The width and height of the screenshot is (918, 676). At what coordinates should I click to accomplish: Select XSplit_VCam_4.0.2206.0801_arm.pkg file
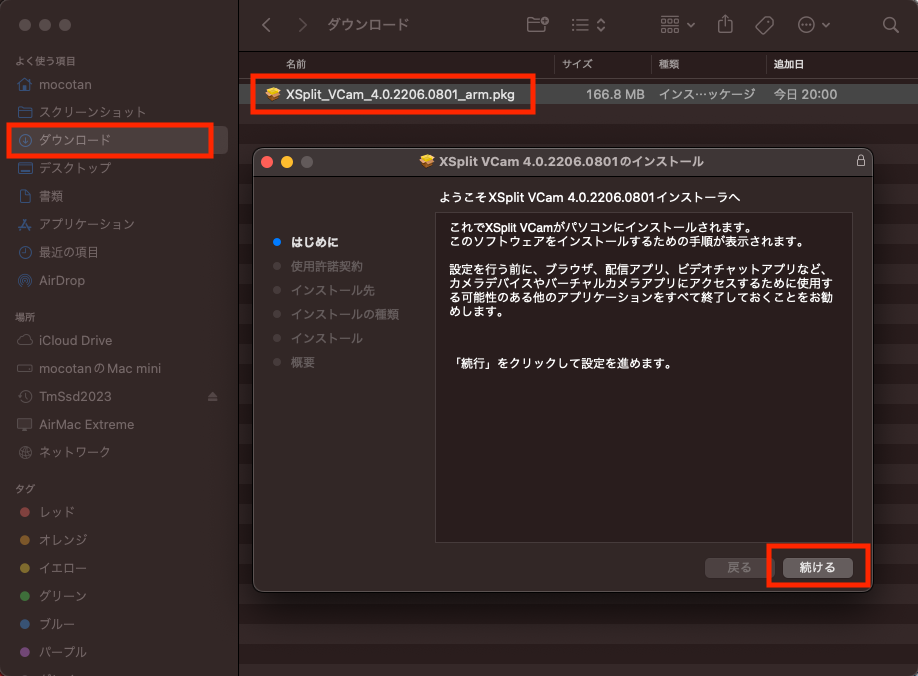400,94
